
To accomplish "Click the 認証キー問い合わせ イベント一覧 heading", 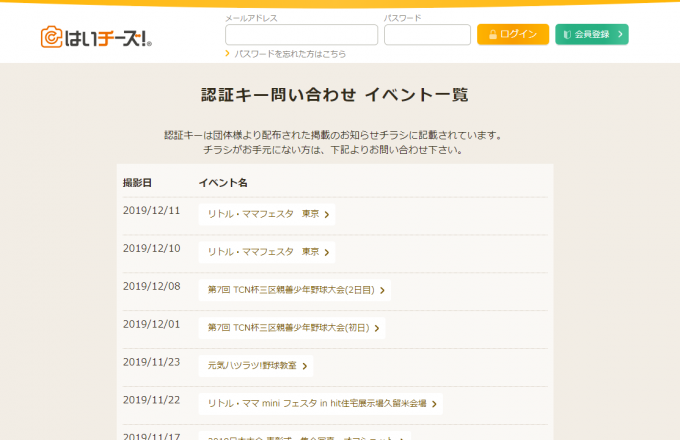I will click(334, 96).
